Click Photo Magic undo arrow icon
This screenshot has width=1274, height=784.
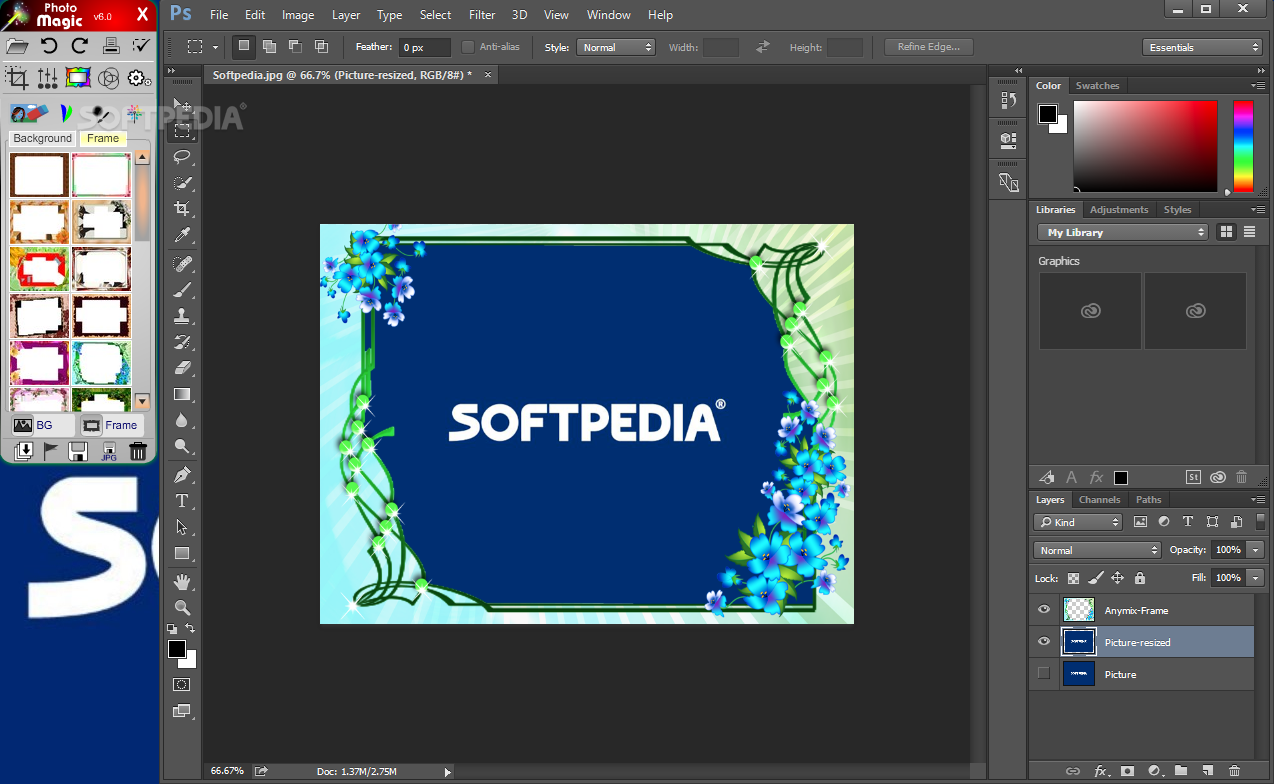click(x=48, y=46)
